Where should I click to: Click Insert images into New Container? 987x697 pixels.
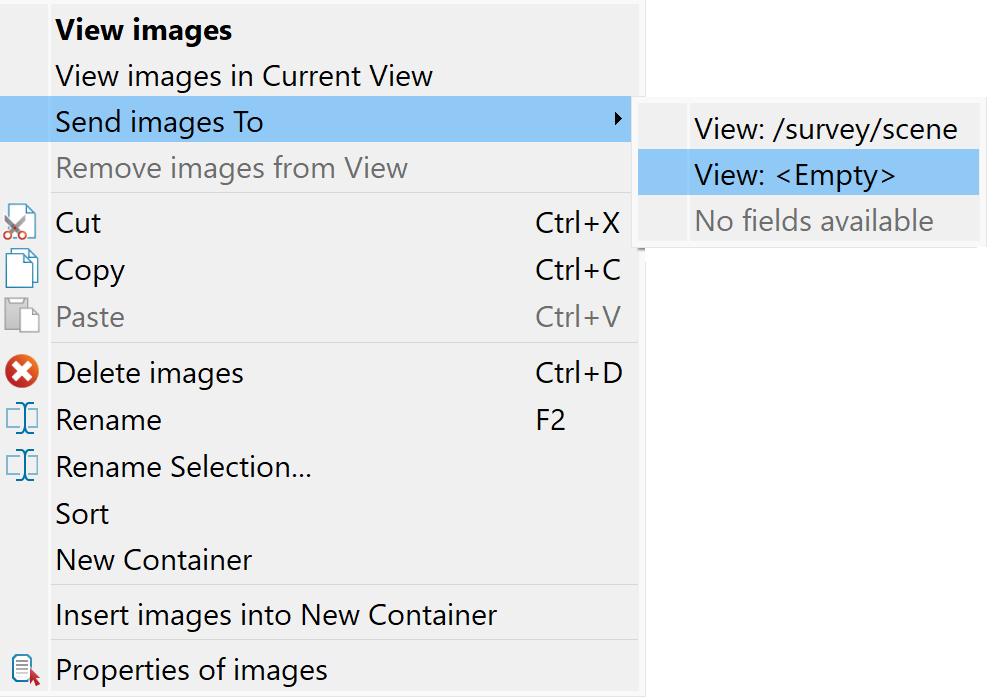pos(276,615)
